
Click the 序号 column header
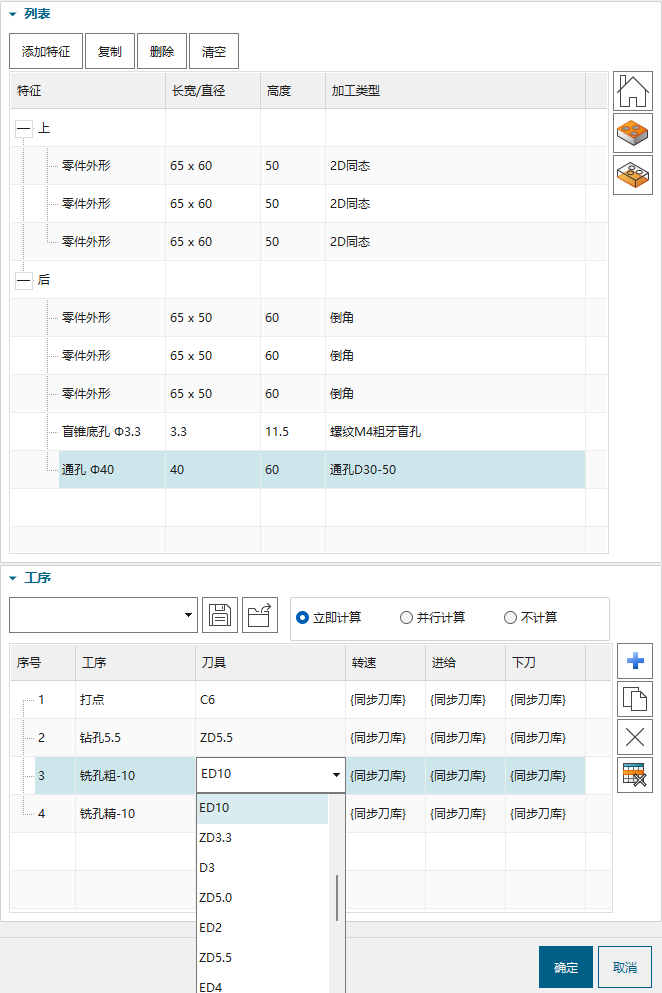click(43, 662)
